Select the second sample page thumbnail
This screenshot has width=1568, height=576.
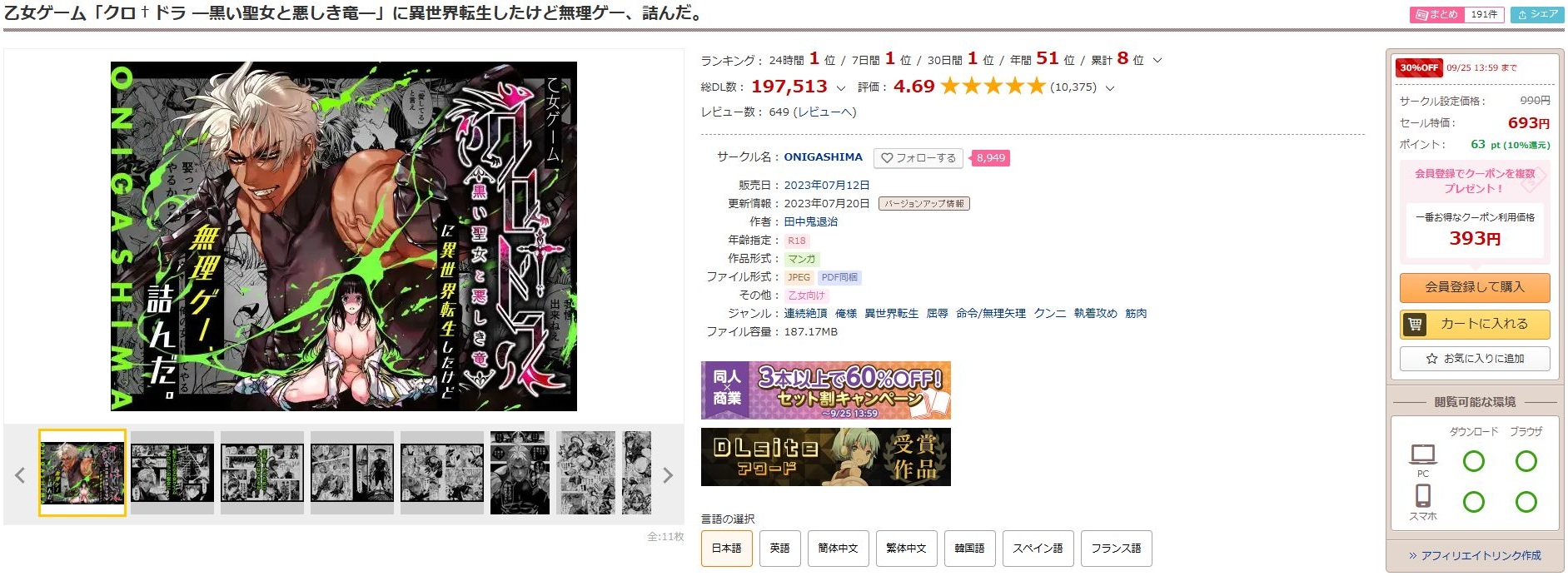tap(172, 473)
